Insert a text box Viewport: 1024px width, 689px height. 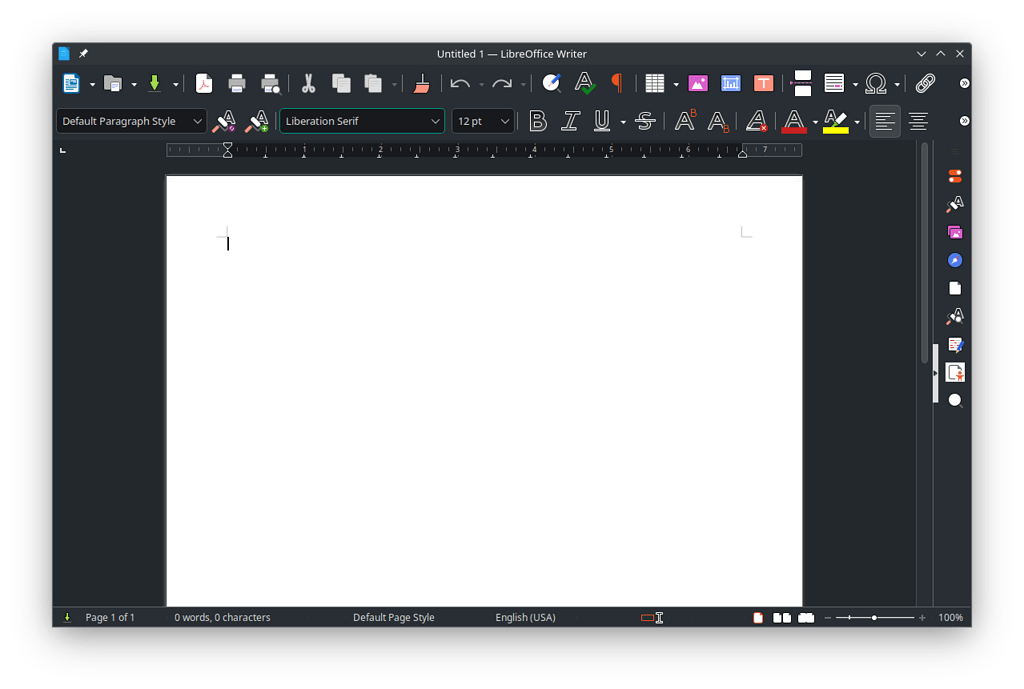764,83
